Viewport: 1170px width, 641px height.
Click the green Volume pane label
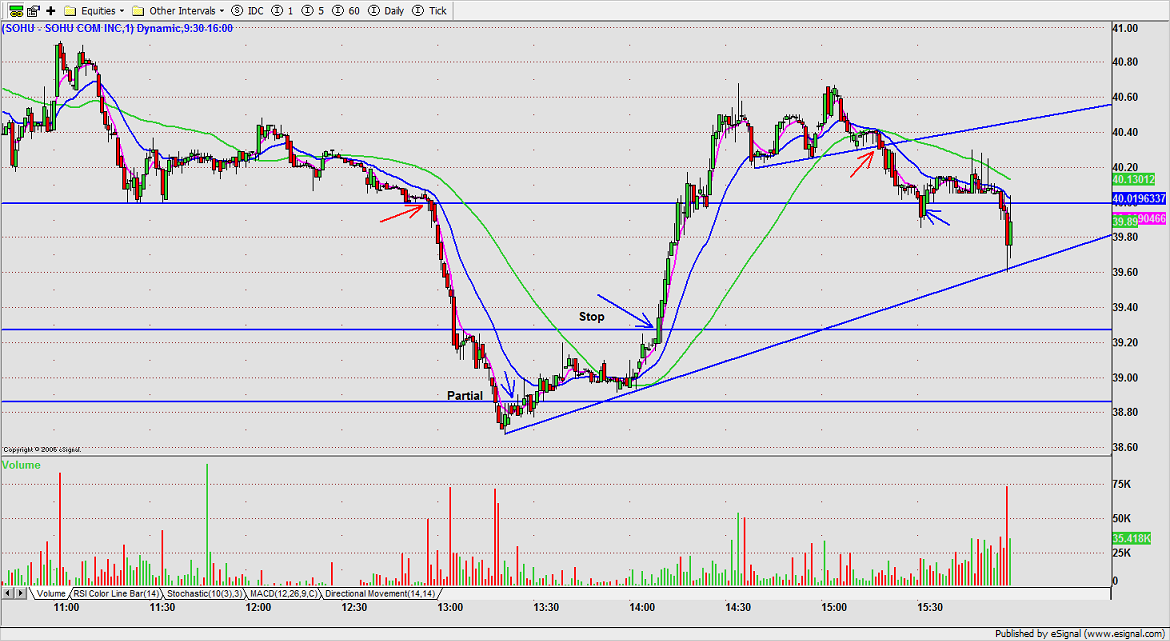pos(21,465)
